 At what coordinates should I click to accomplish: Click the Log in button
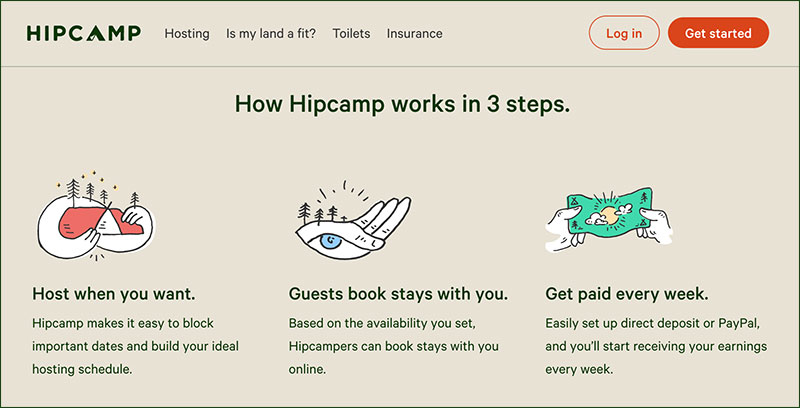pos(624,33)
